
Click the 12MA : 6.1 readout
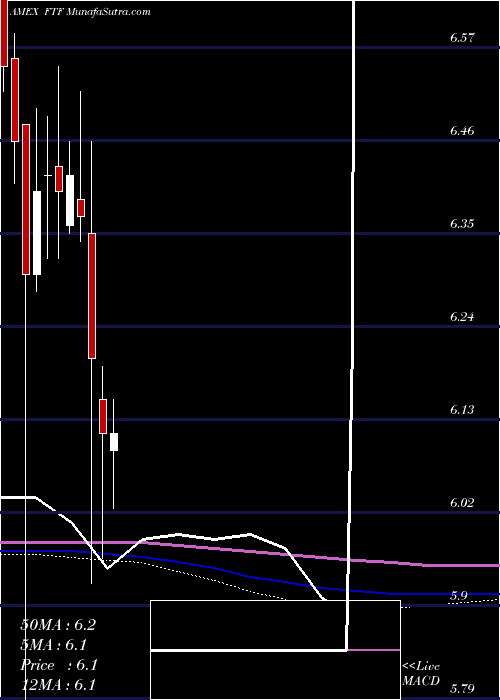point(58,685)
